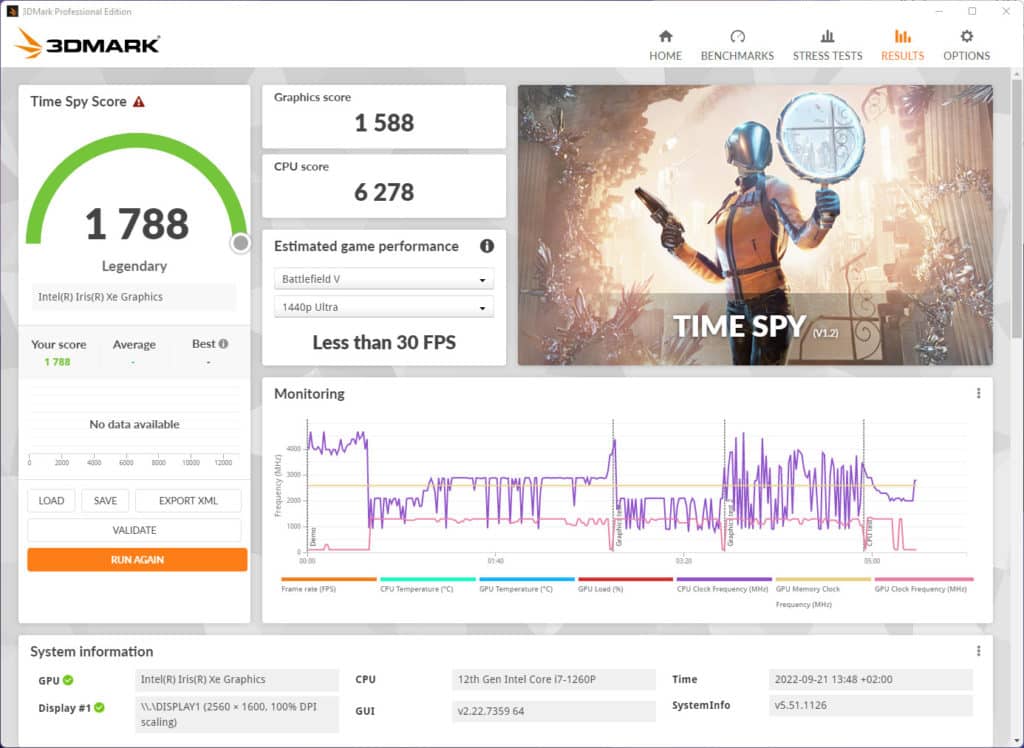Toggle CPU Clock Frequency legend entry

tap(724, 585)
